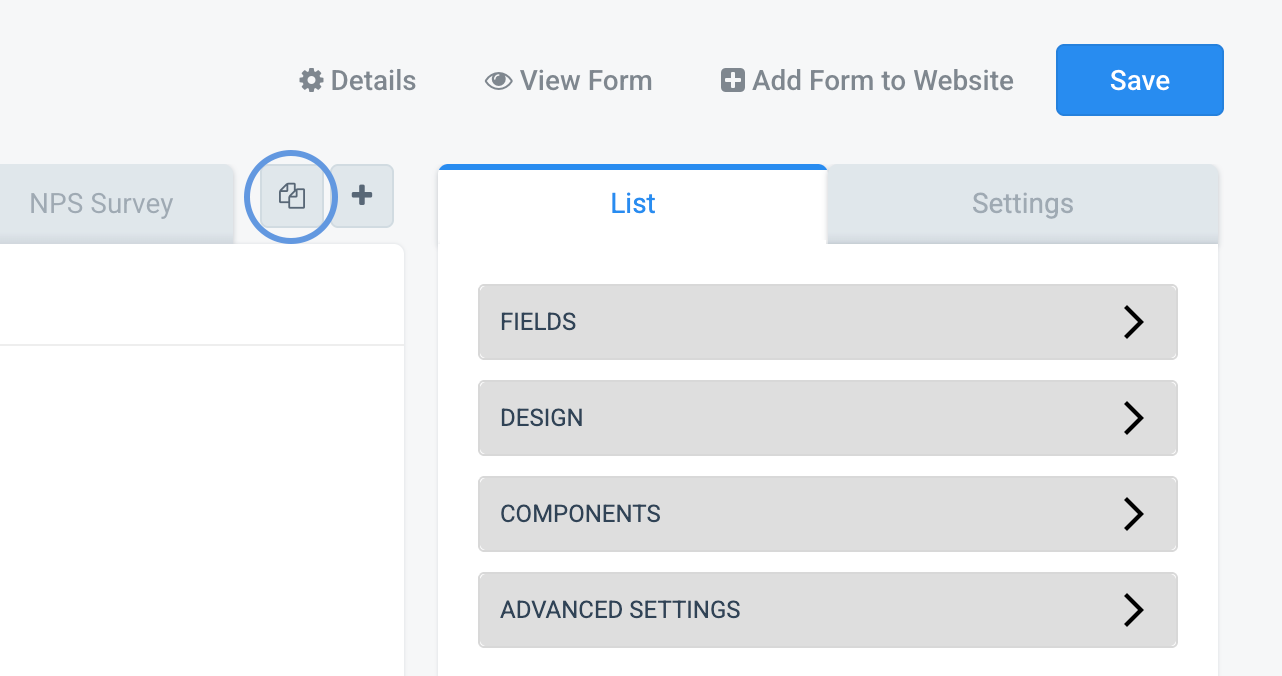
Task: Expand the FIELDS section
Action: click(828, 322)
